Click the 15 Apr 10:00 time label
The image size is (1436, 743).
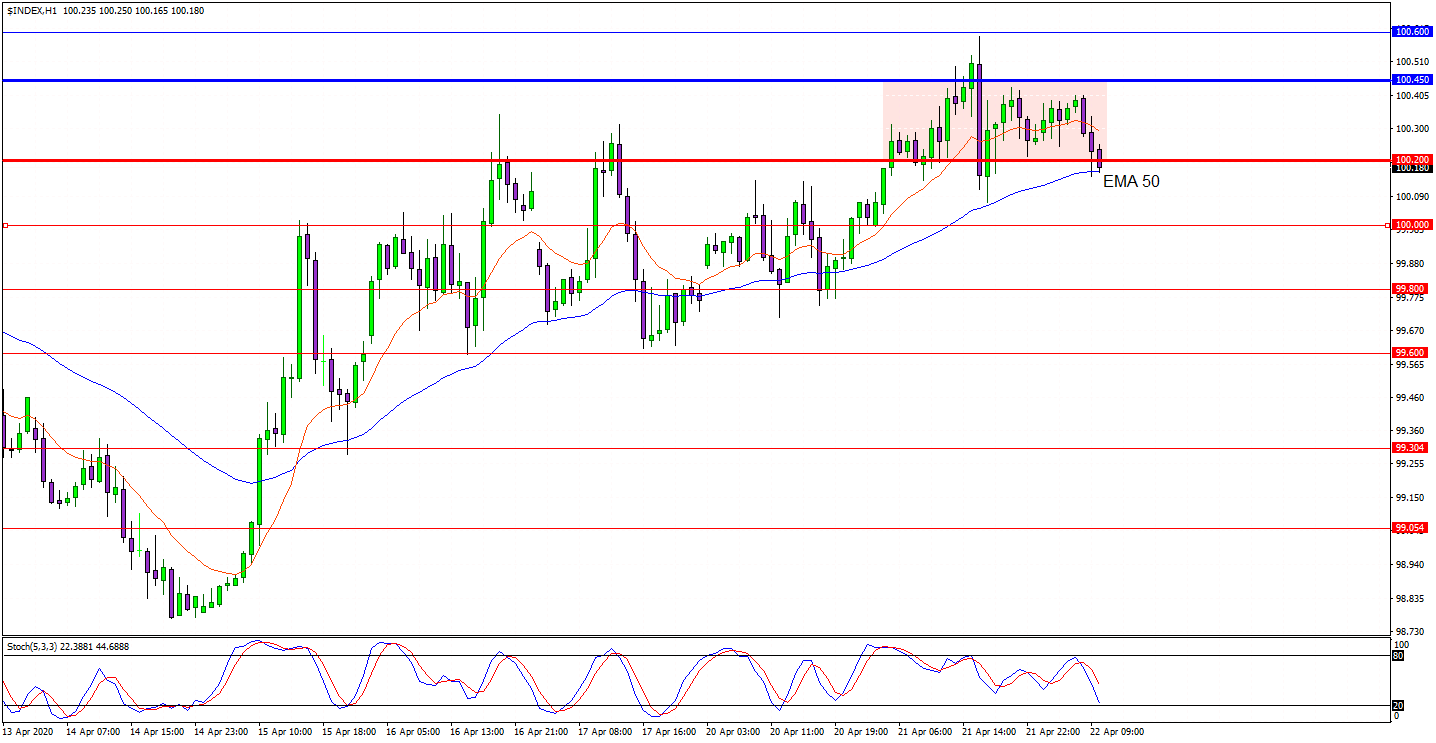(x=286, y=731)
